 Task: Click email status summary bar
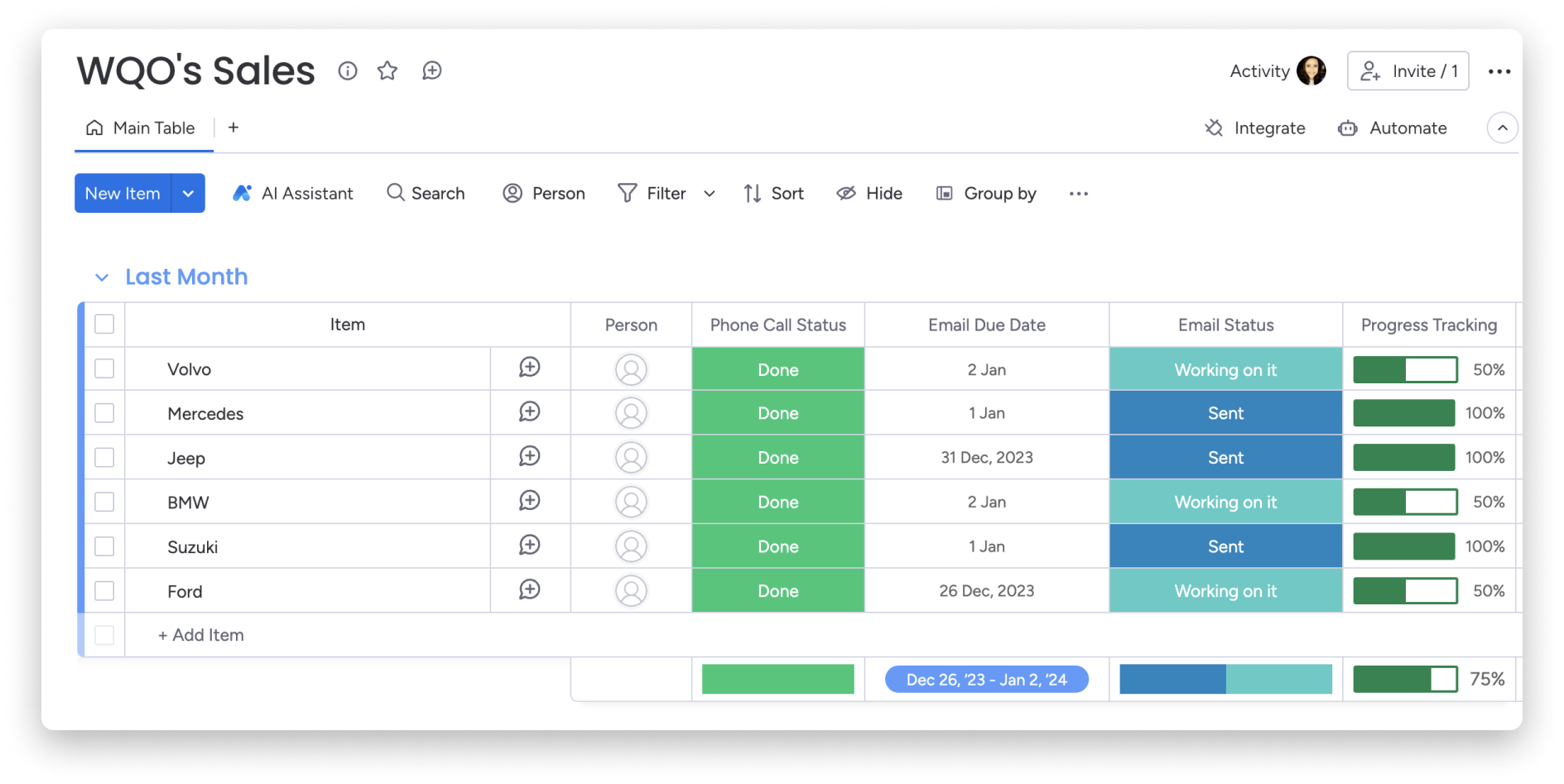[x=1225, y=679]
